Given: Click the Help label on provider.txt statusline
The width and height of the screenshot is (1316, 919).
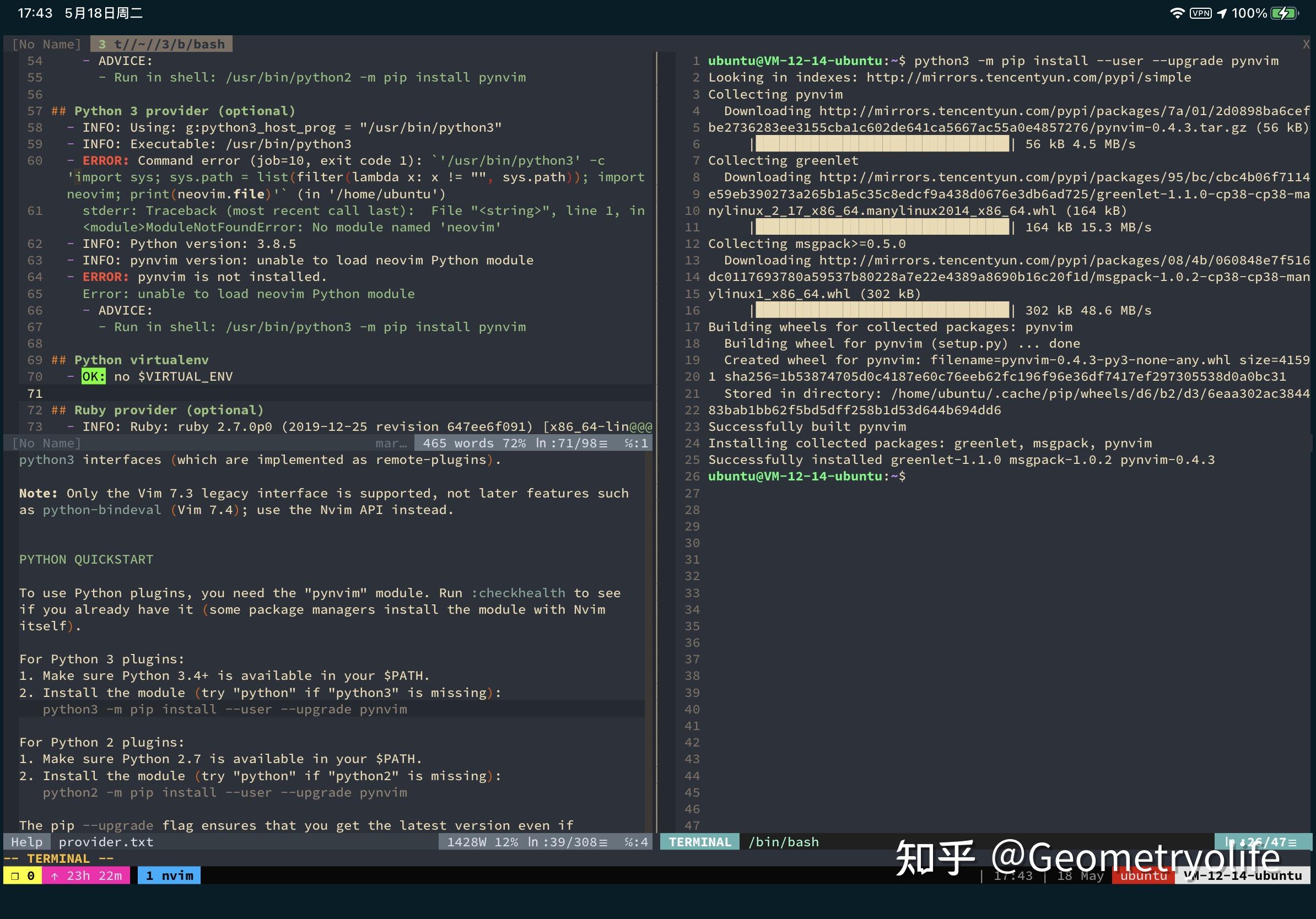Looking at the screenshot, I should point(26,842).
